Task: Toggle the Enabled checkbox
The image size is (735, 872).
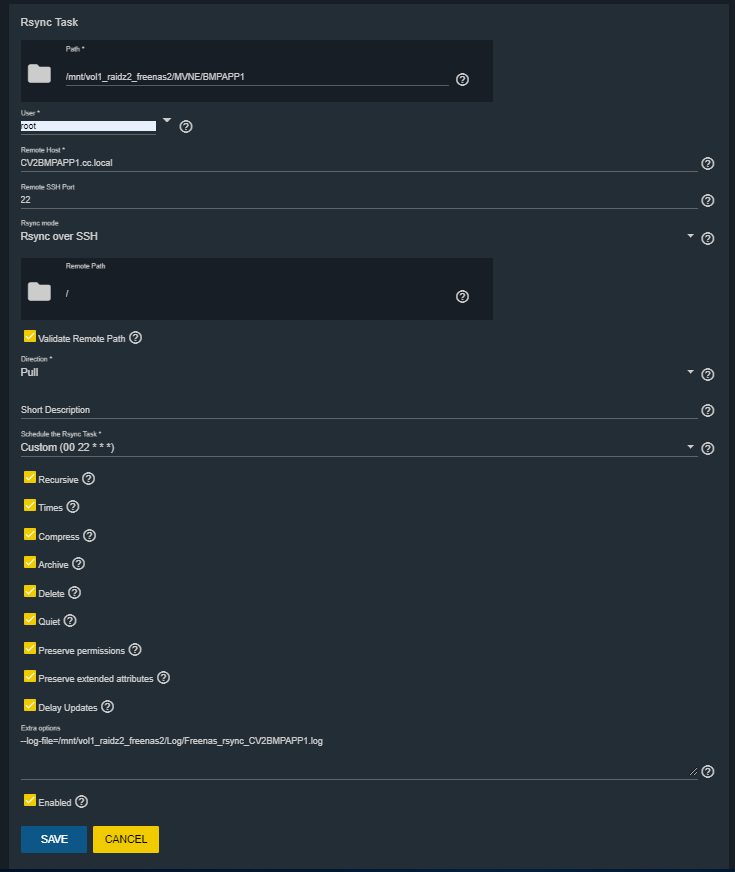Action: [29, 800]
